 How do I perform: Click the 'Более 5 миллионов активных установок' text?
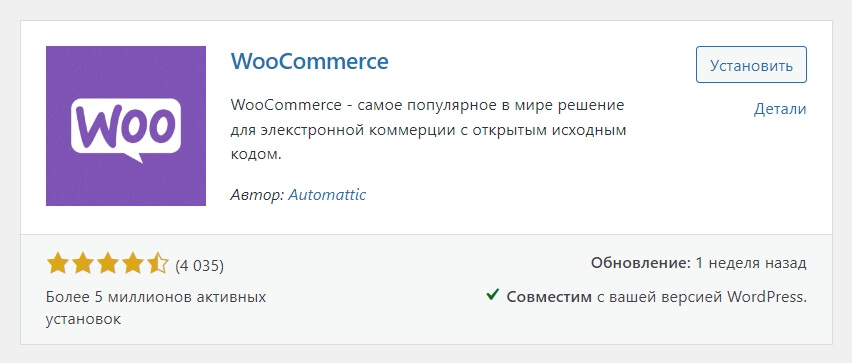[x=156, y=308]
